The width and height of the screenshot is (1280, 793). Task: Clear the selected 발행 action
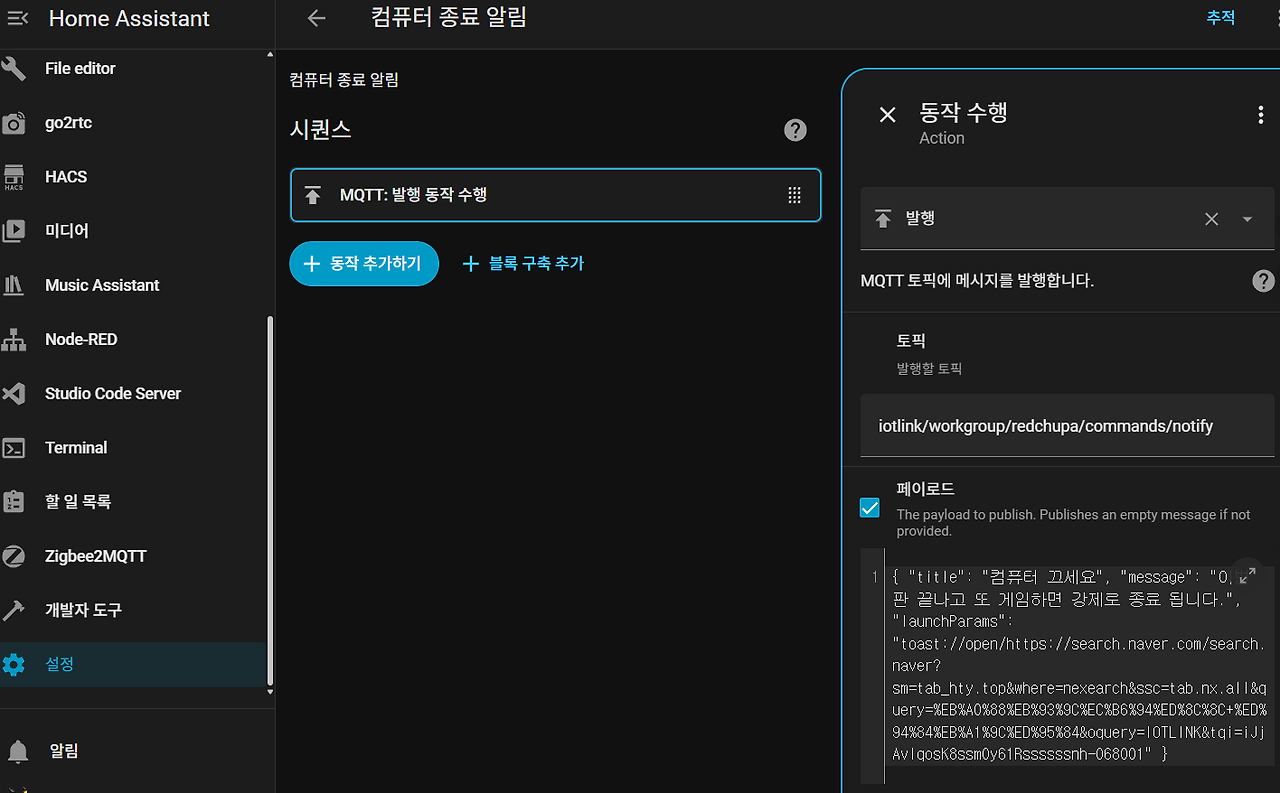pos(1211,219)
